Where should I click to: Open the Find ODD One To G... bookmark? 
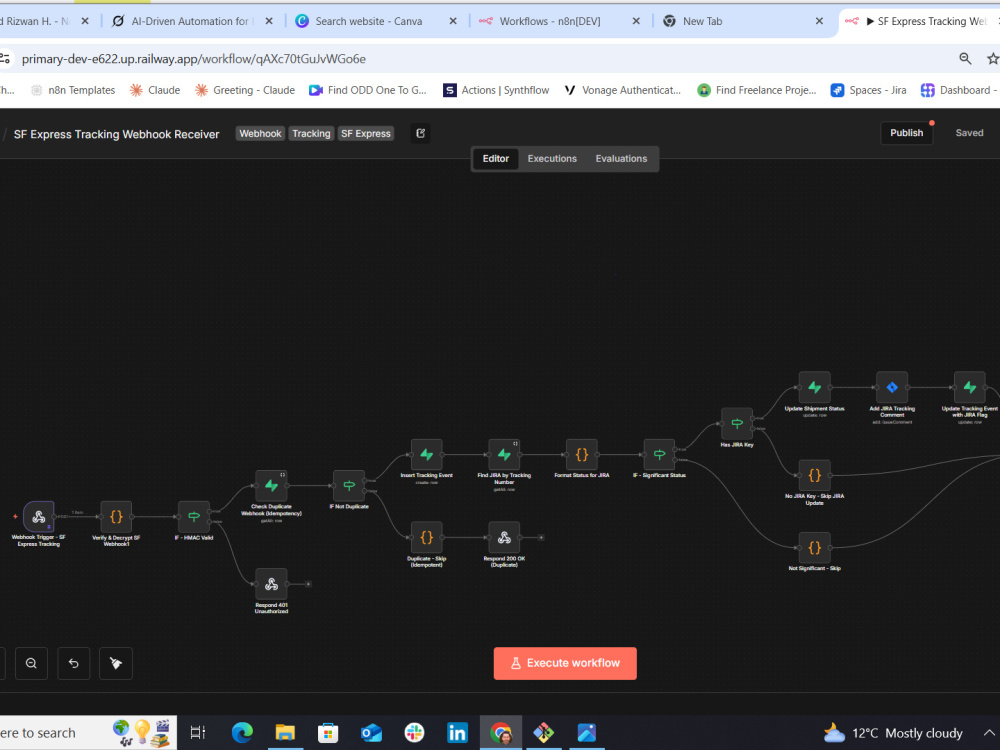point(368,90)
